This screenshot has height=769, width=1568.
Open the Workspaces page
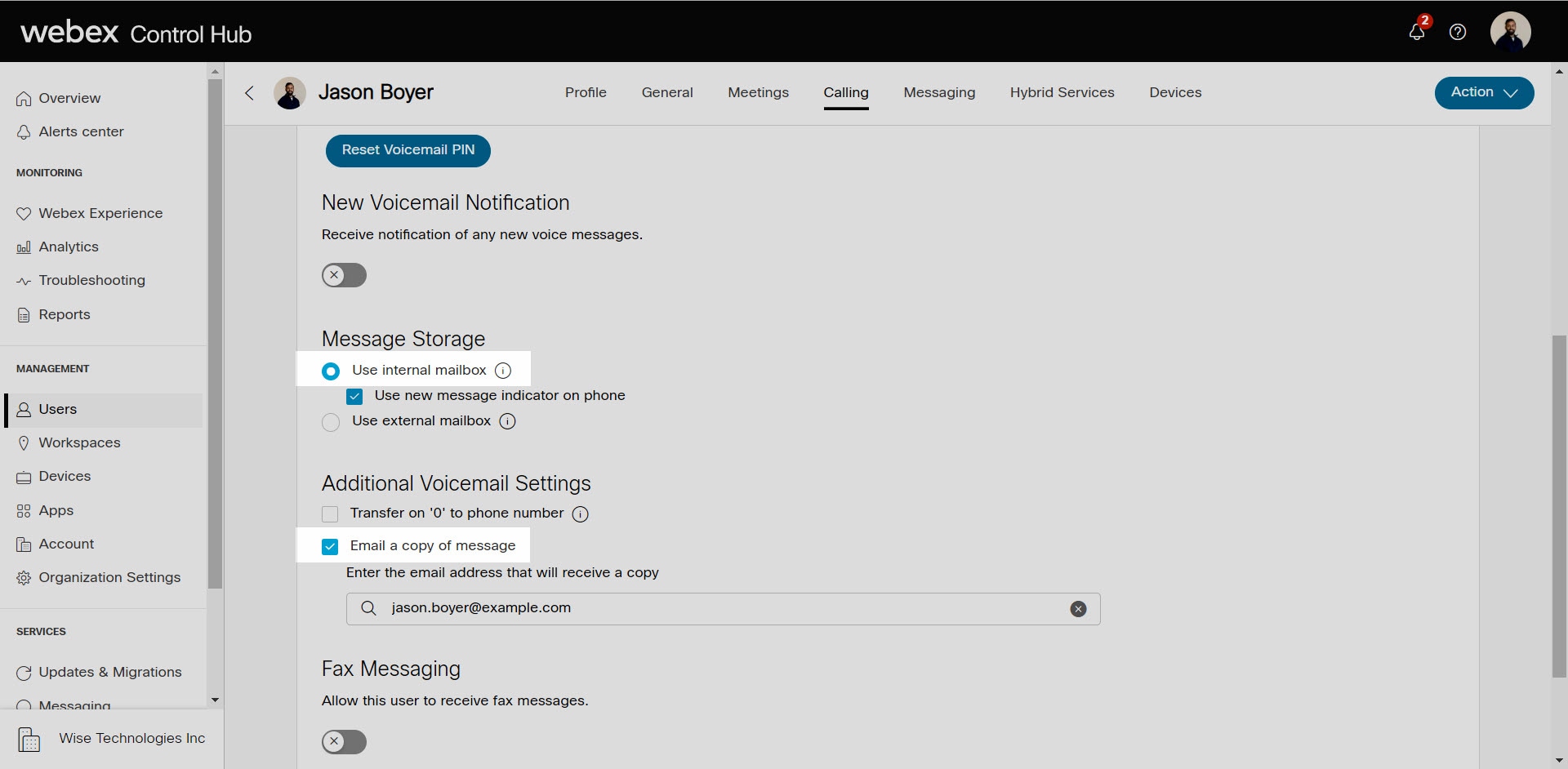coord(79,442)
